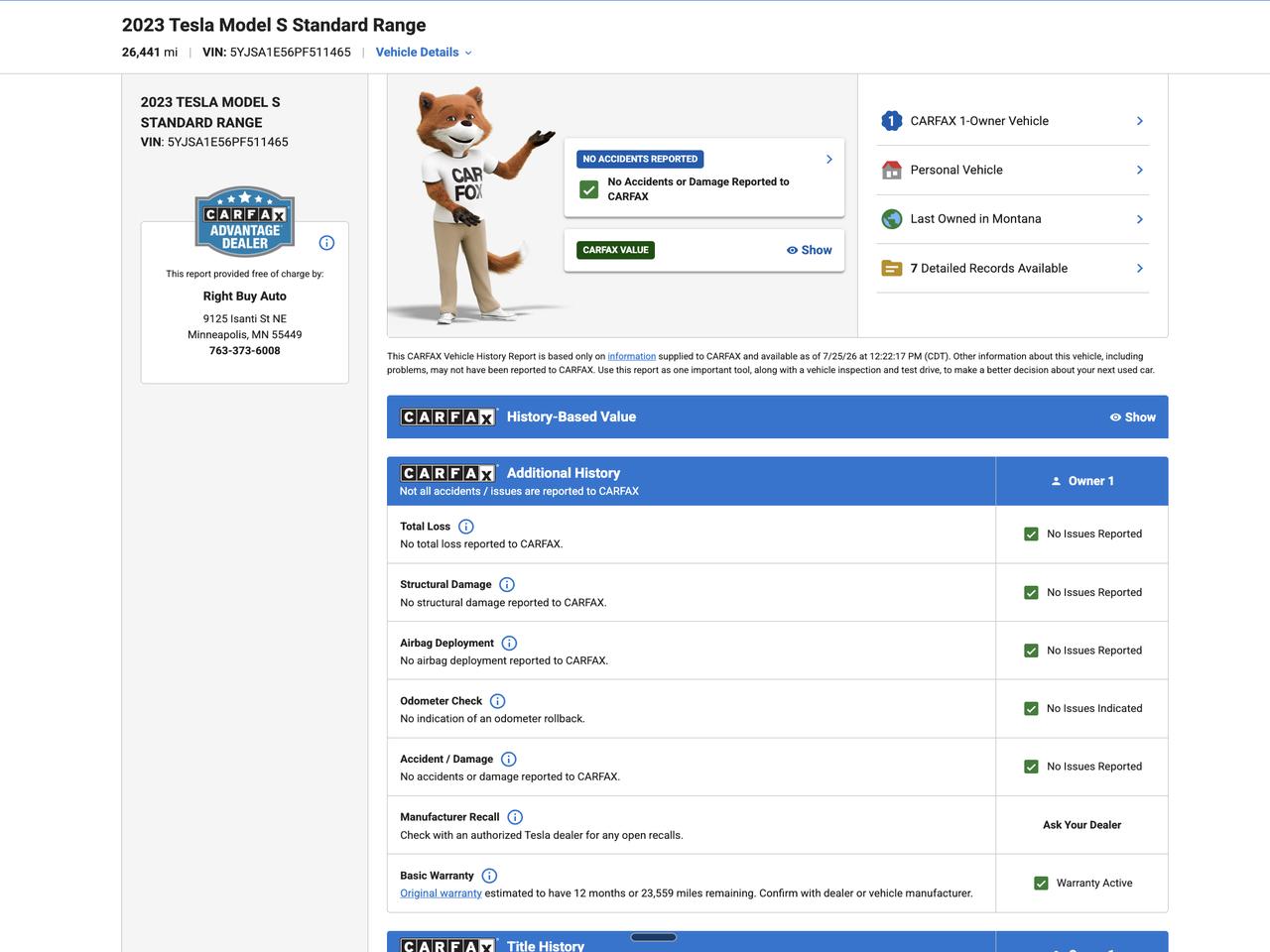Click the info icon beside Structural Damage
The height and width of the screenshot is (952, 1270).
[507, 585]
